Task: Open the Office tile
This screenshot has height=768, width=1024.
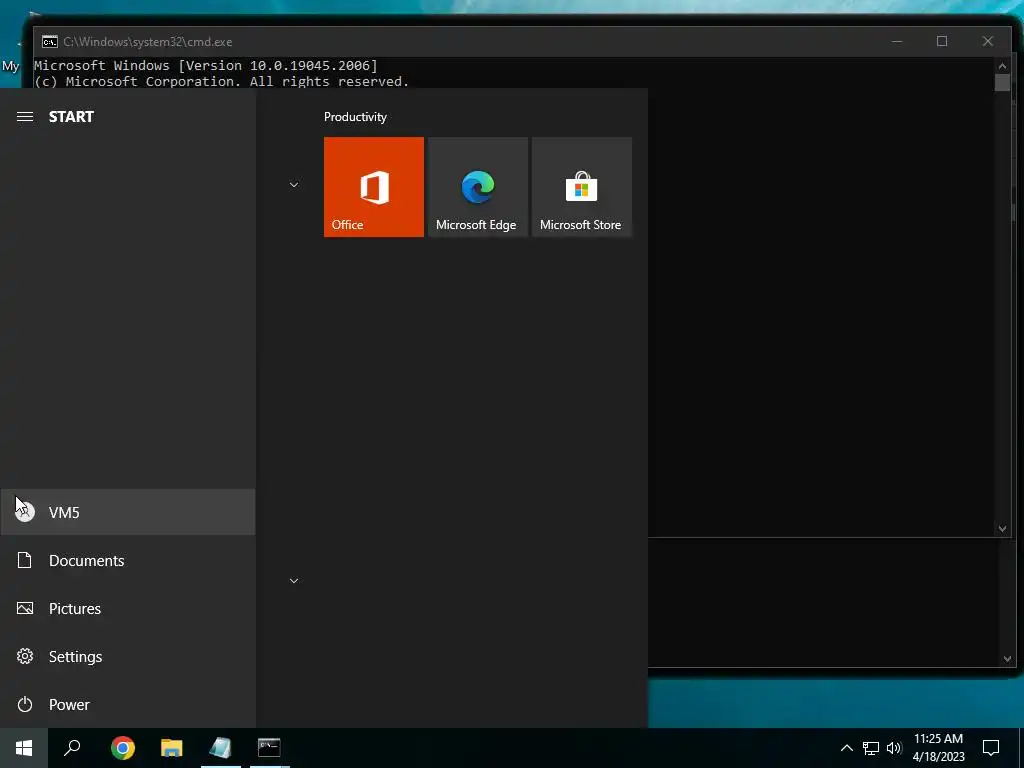Action: pos(374,187)
